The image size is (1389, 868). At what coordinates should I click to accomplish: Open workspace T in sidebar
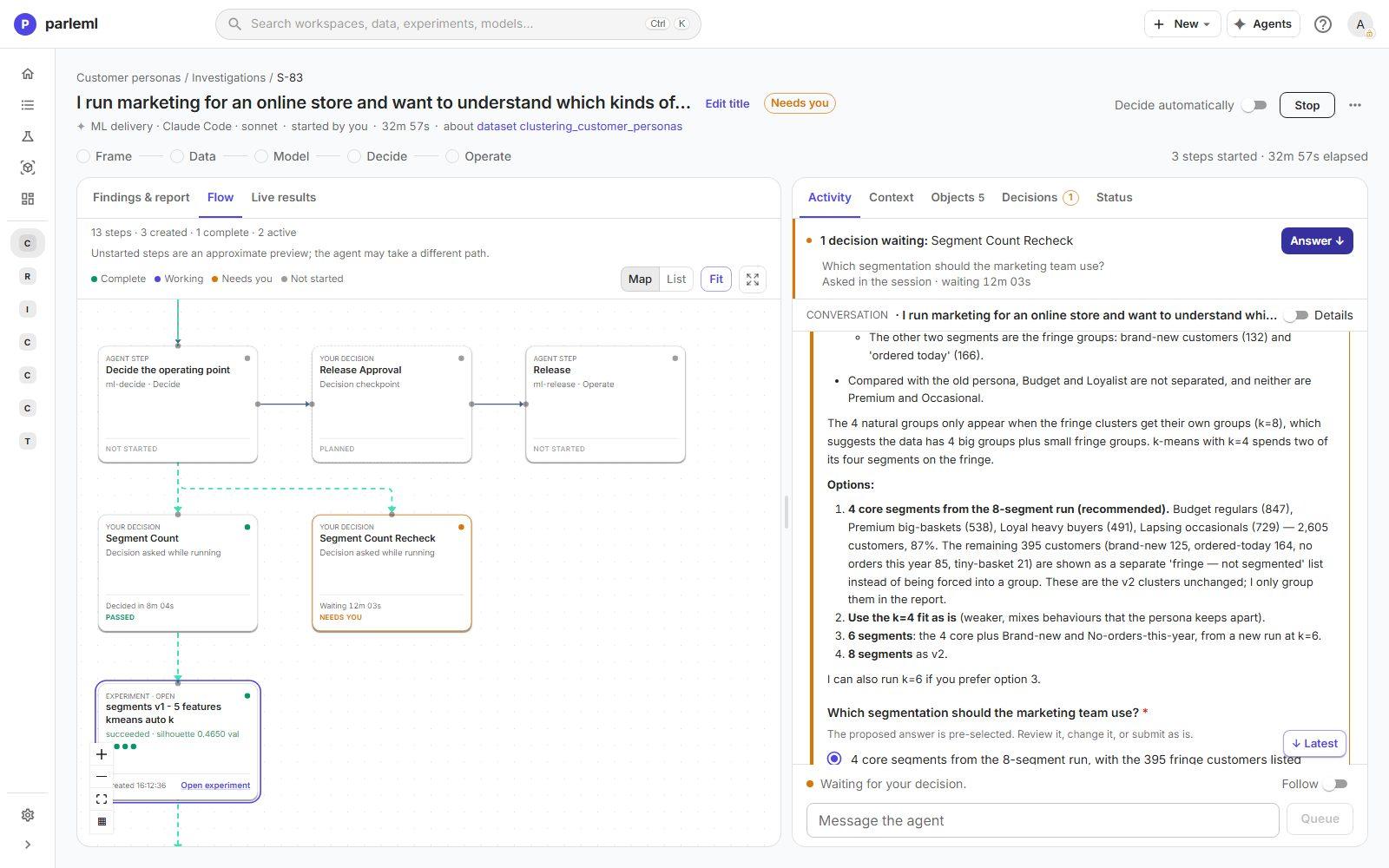(x=28, y=441)
